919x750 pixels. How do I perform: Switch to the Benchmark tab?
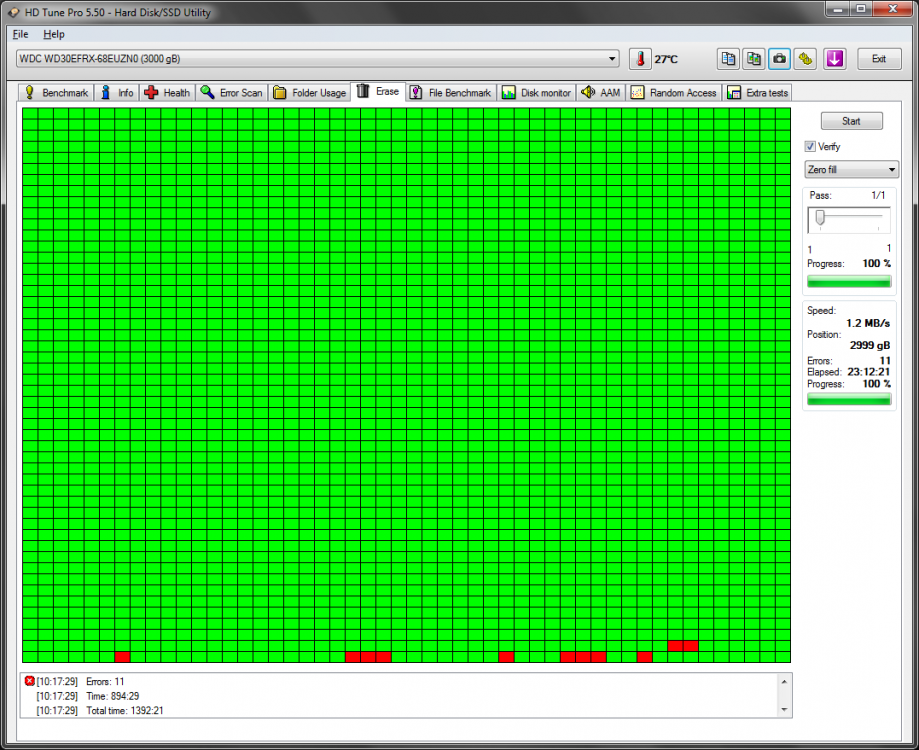[x=56, y=93]
